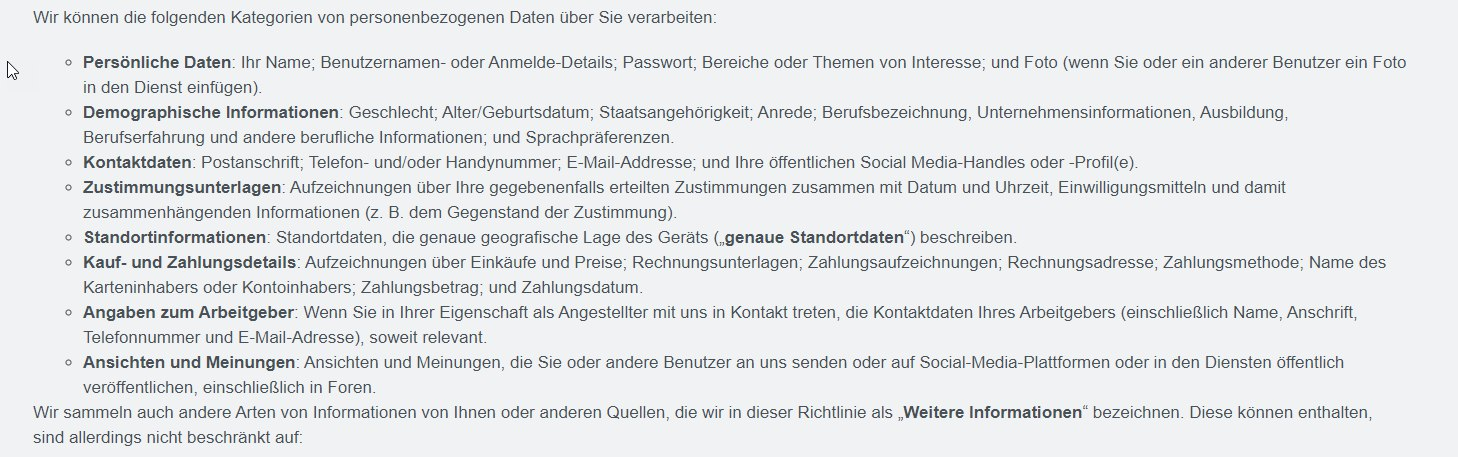Click the bullet before Standortinformationen
This screenshot has height=457, width=1458.
tap(68, 238)
